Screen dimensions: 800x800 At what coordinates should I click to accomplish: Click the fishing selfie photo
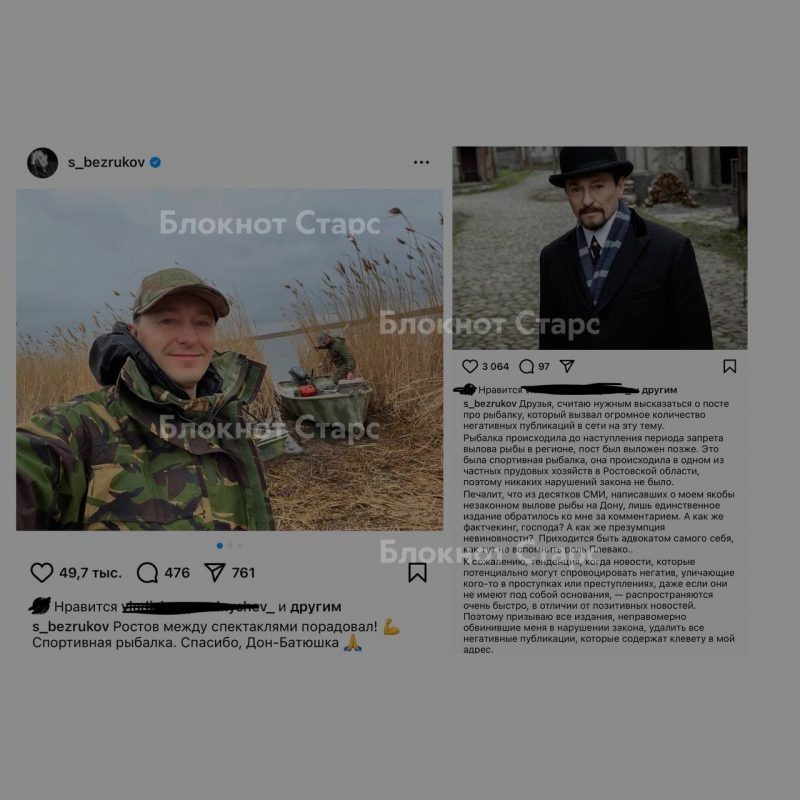pyautogui.click(x=230, y=360)
